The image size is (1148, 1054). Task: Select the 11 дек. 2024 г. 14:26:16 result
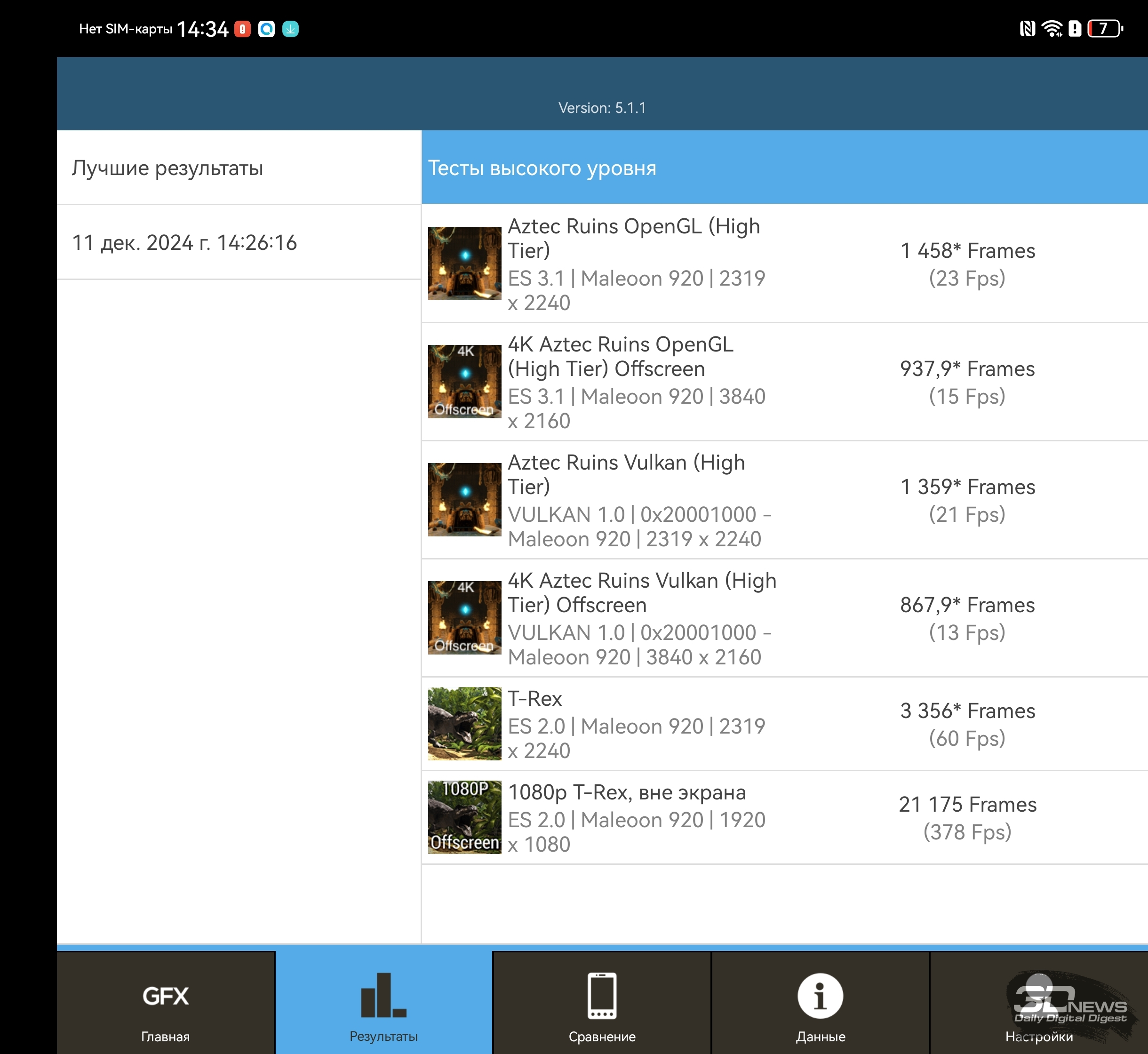(x=239, y=242)
